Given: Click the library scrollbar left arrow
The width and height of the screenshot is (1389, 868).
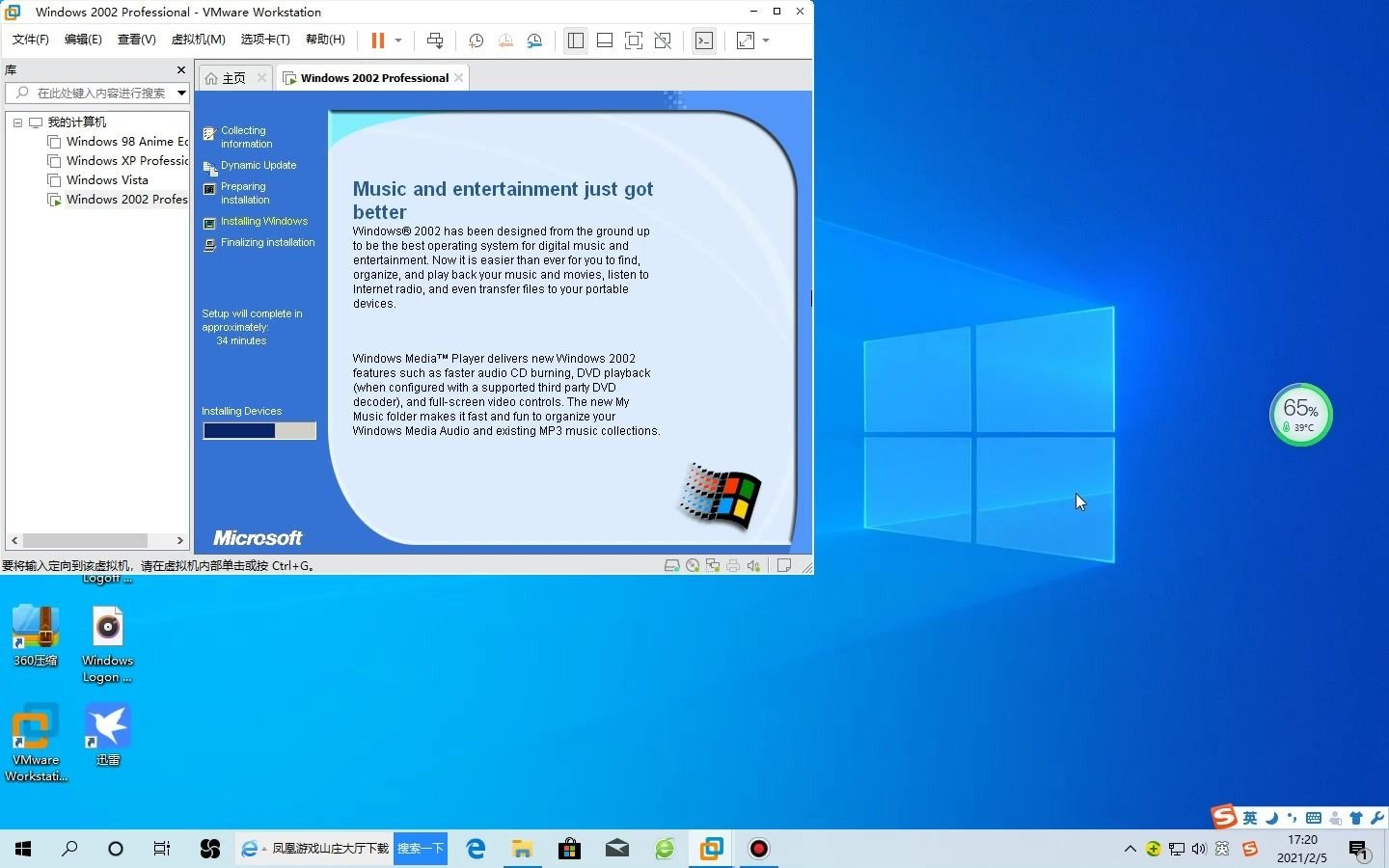Looking at the screenshot, I should tap(14, 540).
